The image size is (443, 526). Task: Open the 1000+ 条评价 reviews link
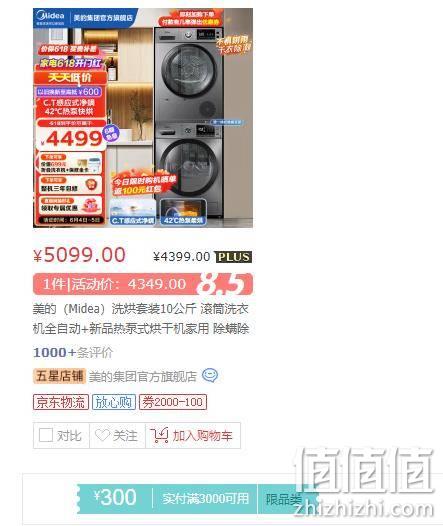pos(73,353)
